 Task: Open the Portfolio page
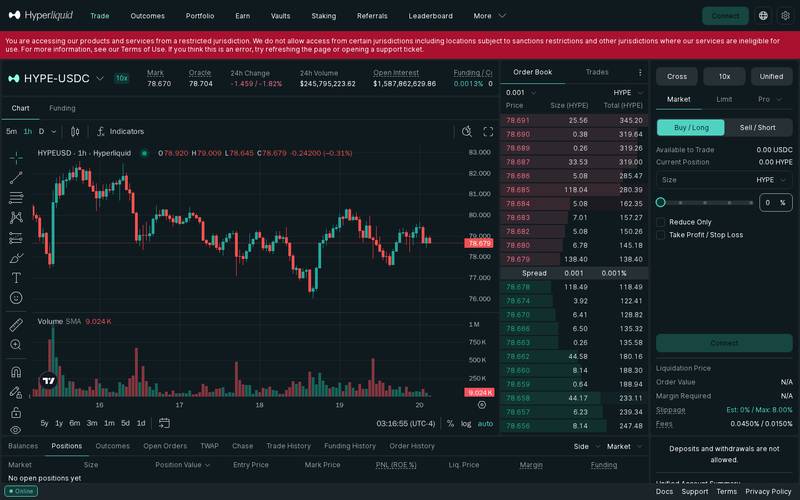(200, 16)
